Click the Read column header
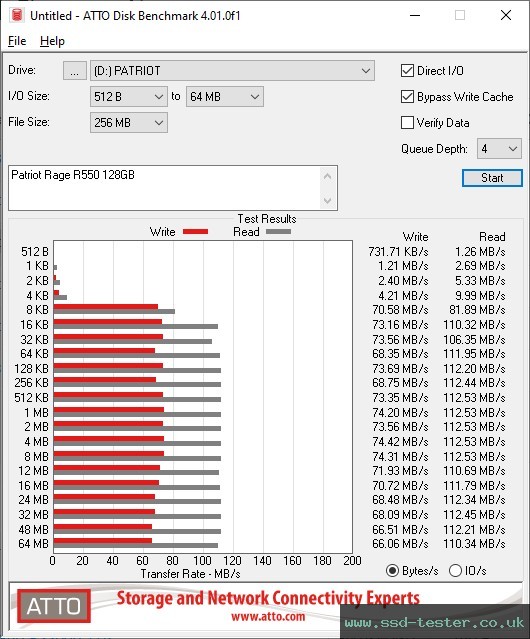Viewport: 530px width, 639px height. 492,237
